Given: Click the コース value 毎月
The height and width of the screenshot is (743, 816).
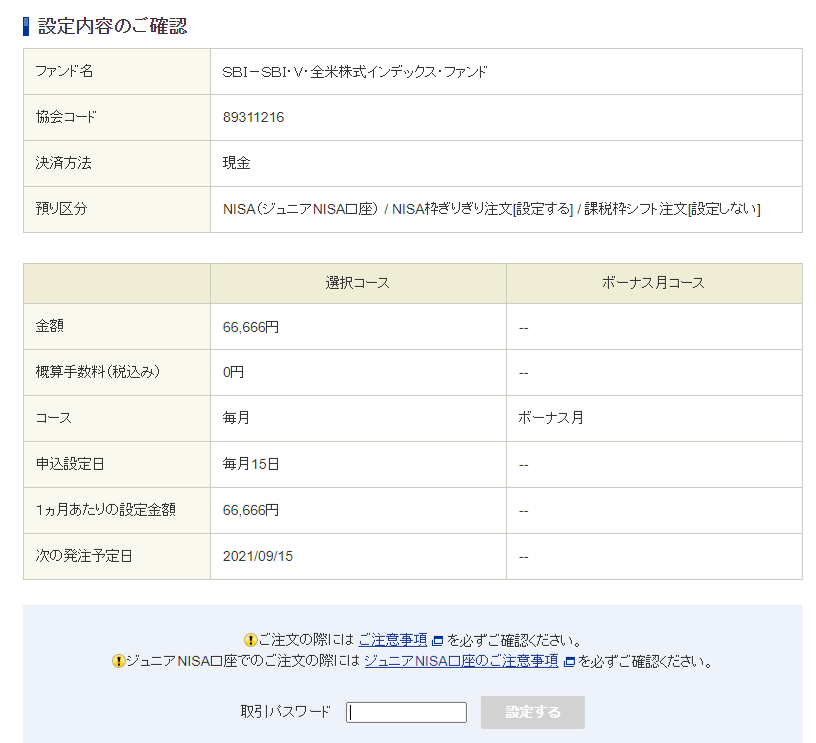Looking at the screenshot, I should coord(236,418).
